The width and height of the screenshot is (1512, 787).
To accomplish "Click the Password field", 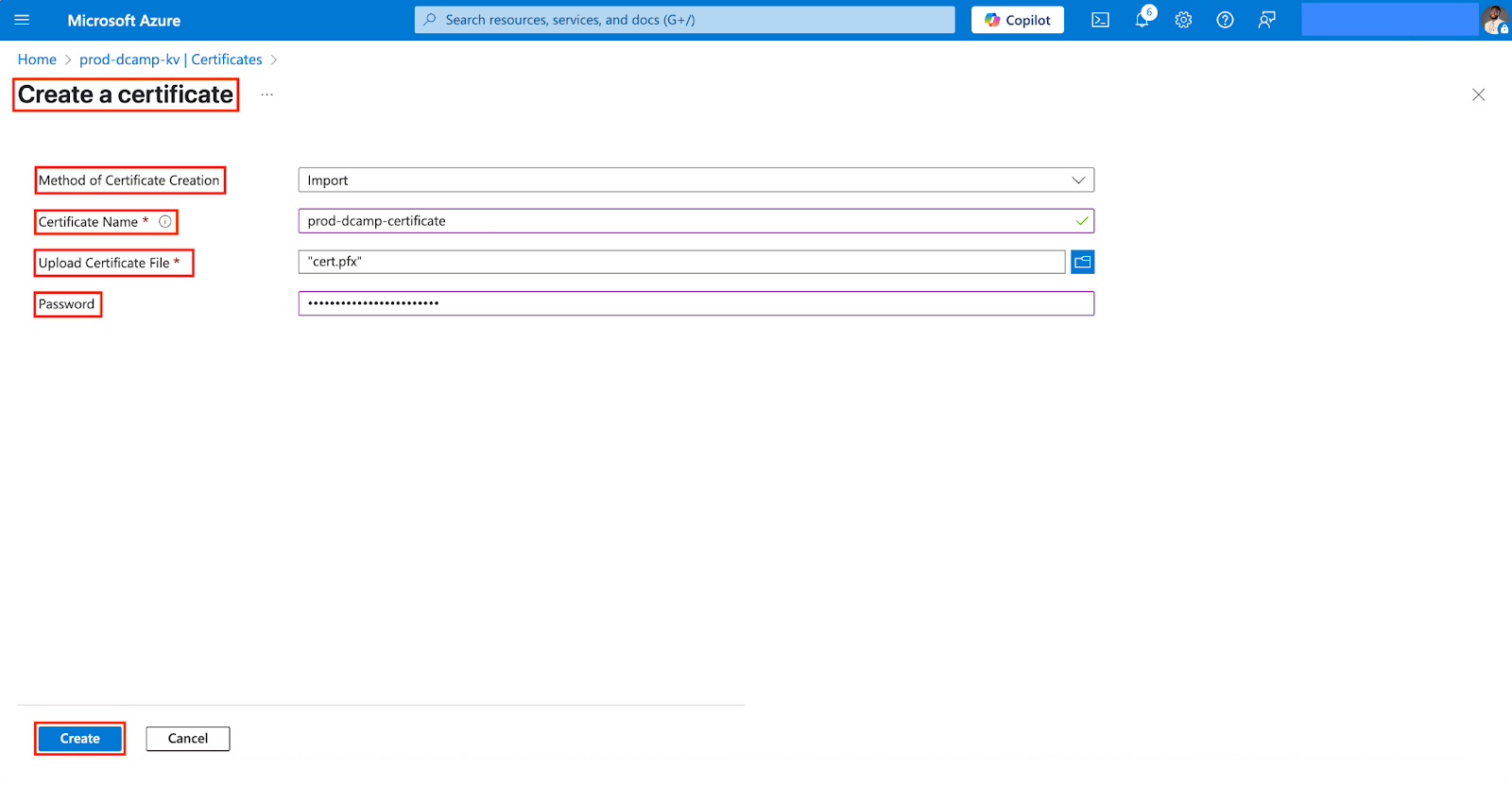I will tap(696, 303).
